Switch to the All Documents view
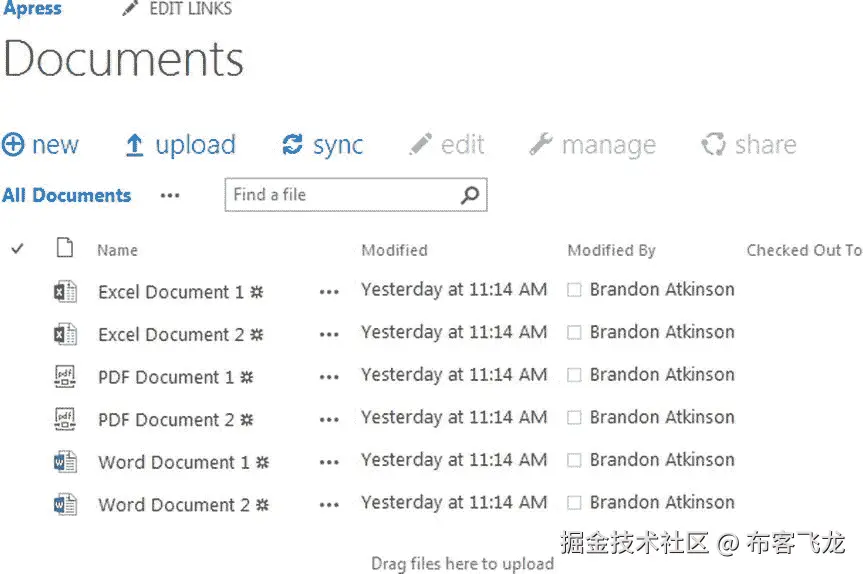Image resolution: width=863 pixels, height=574 pixels. [67, 196]
